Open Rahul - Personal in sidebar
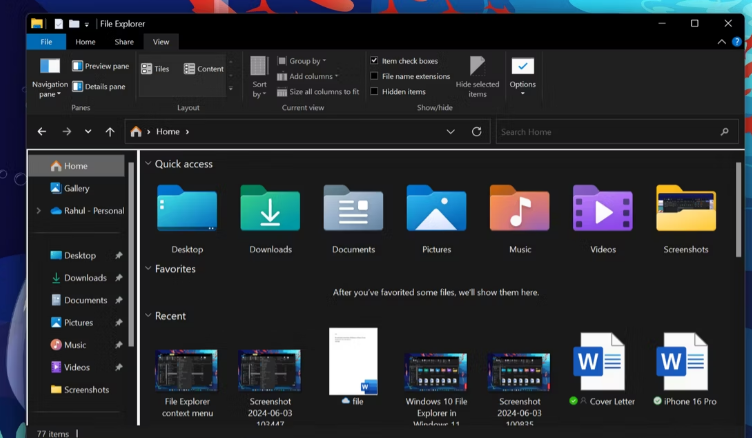Viewport: 752px width, 438px height. 87,211
